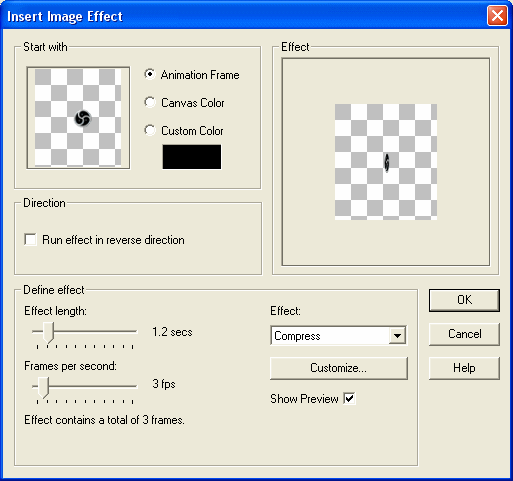Click the Effect preview image
Image resolution: width=513 pixels, height=481 pixels.
386,162
